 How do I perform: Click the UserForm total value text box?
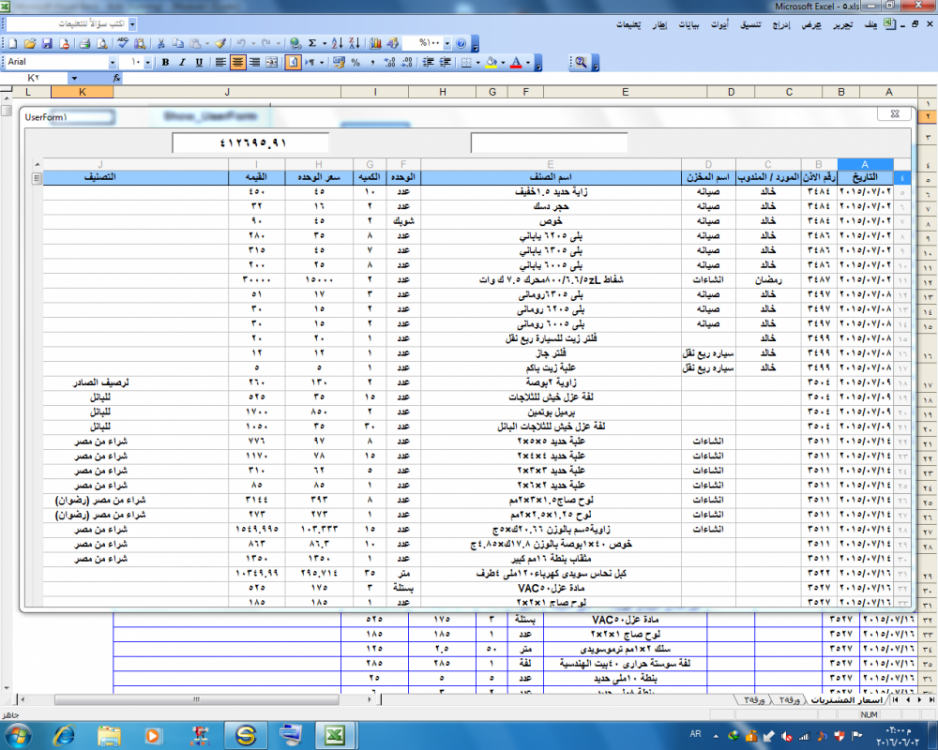[250, 143]
